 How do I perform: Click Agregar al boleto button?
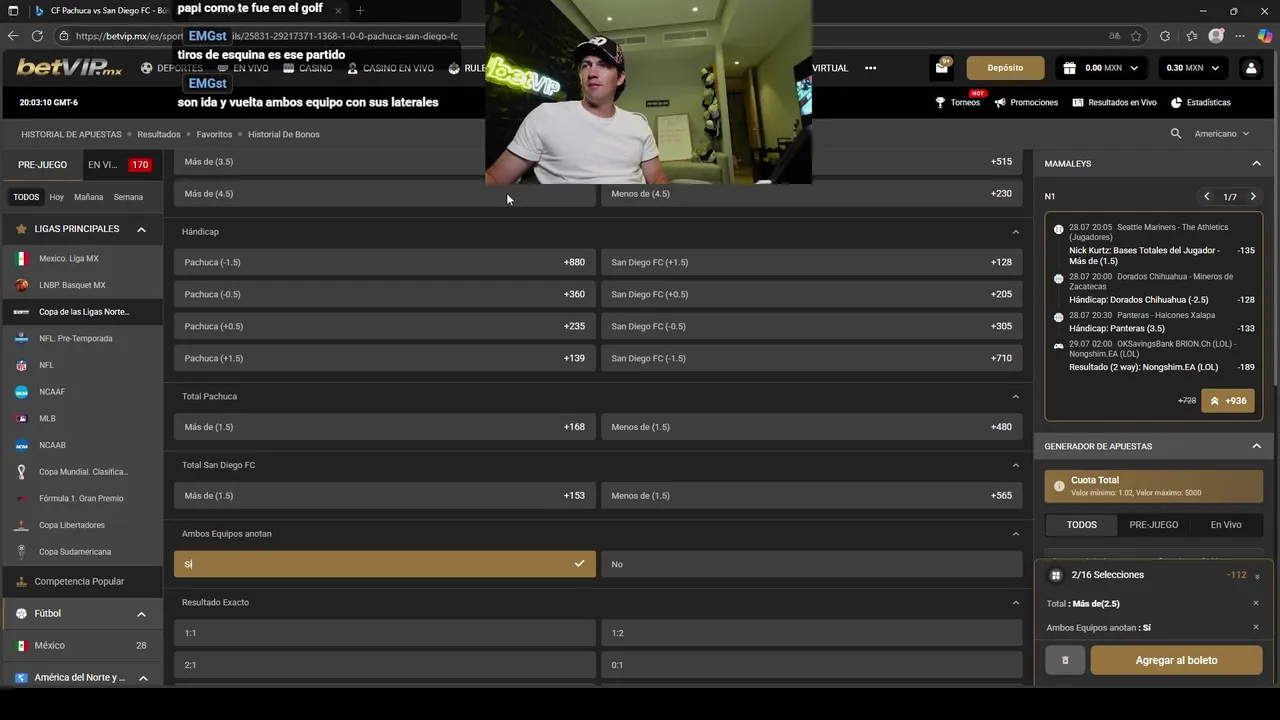pyautogui.click(x=1176, y=660)
